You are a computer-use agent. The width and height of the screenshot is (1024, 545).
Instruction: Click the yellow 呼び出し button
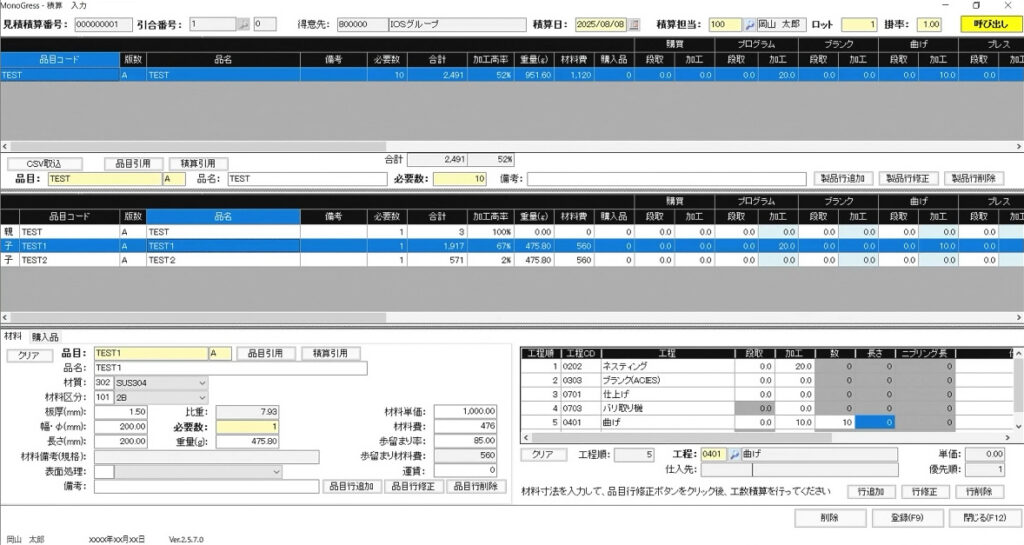(991, 24)
